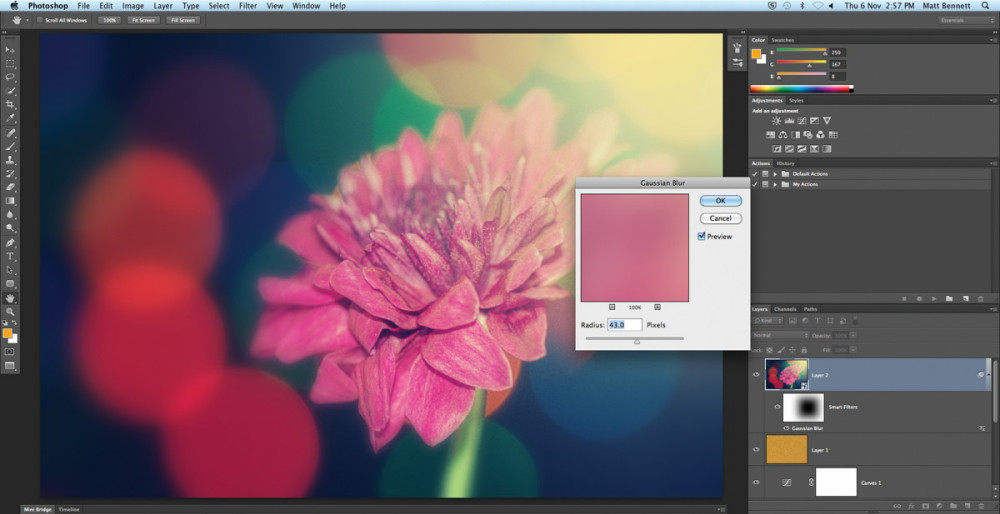Select the Crop tool
Screen dimensions: 1000x514
pyautogui.click(x=10, y=105)
